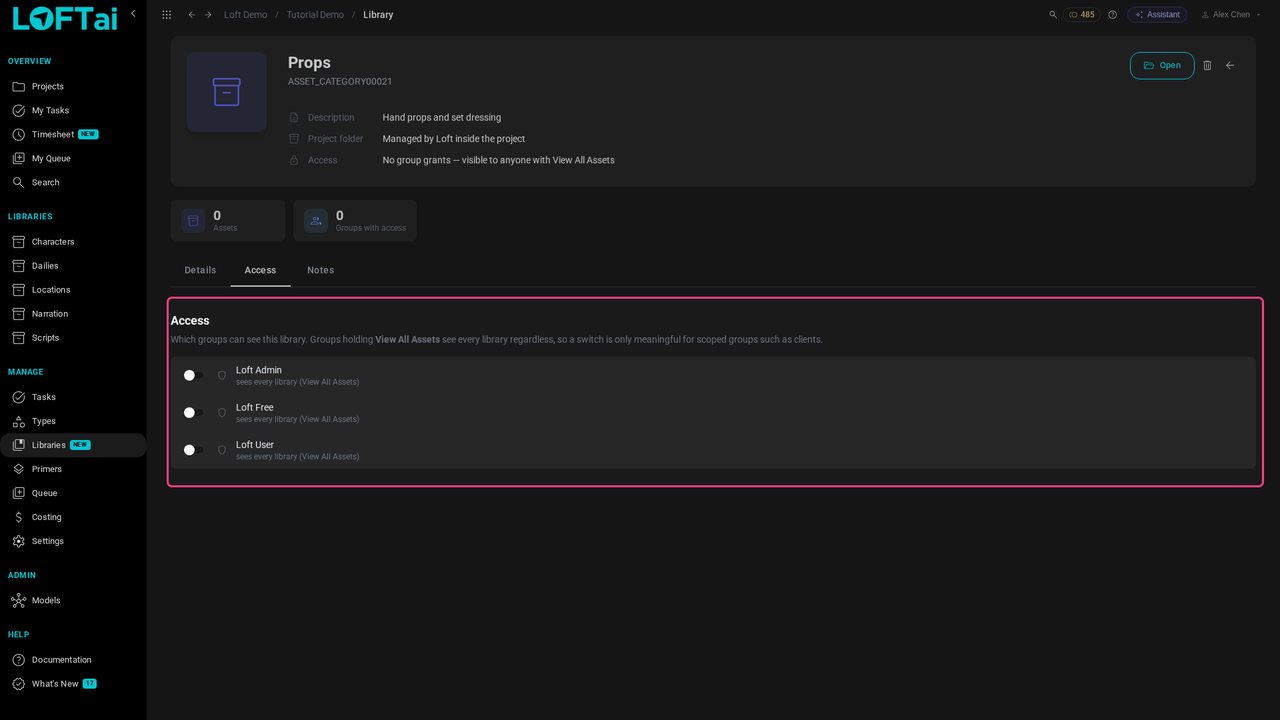Viewport: 1280px width, 720px height.
Task: Open Documentation under Help
Action: pyautogui.click(x=73, y=660)
